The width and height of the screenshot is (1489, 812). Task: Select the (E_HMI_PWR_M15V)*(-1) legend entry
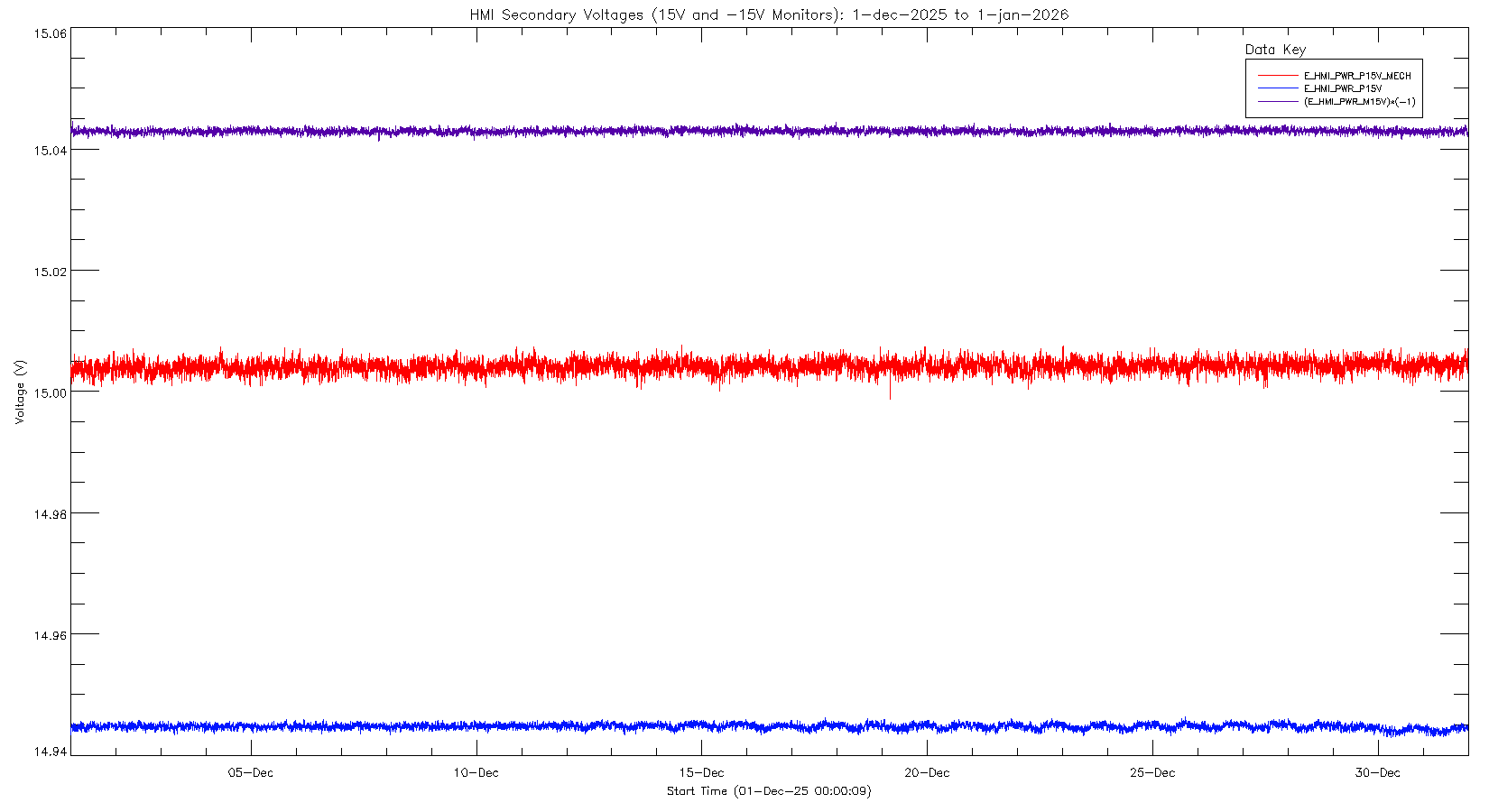pos(1359,102)
